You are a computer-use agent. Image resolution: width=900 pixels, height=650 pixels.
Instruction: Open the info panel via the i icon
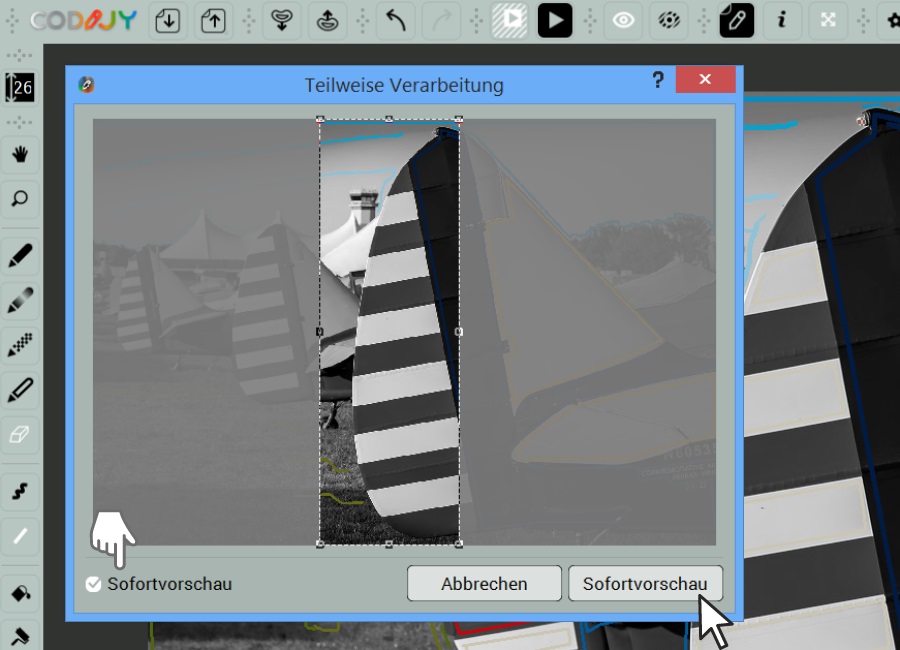781,20
